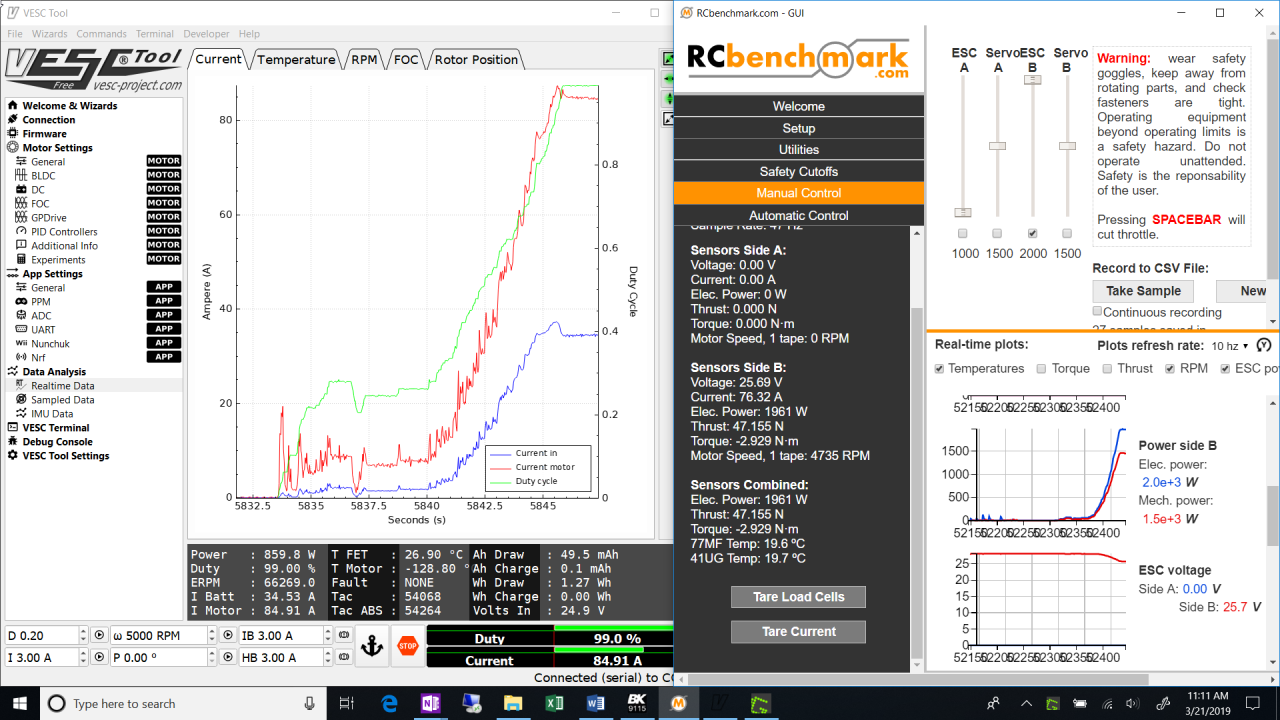Uncheck the Temperatures plot checkbox

click(939, 369)
